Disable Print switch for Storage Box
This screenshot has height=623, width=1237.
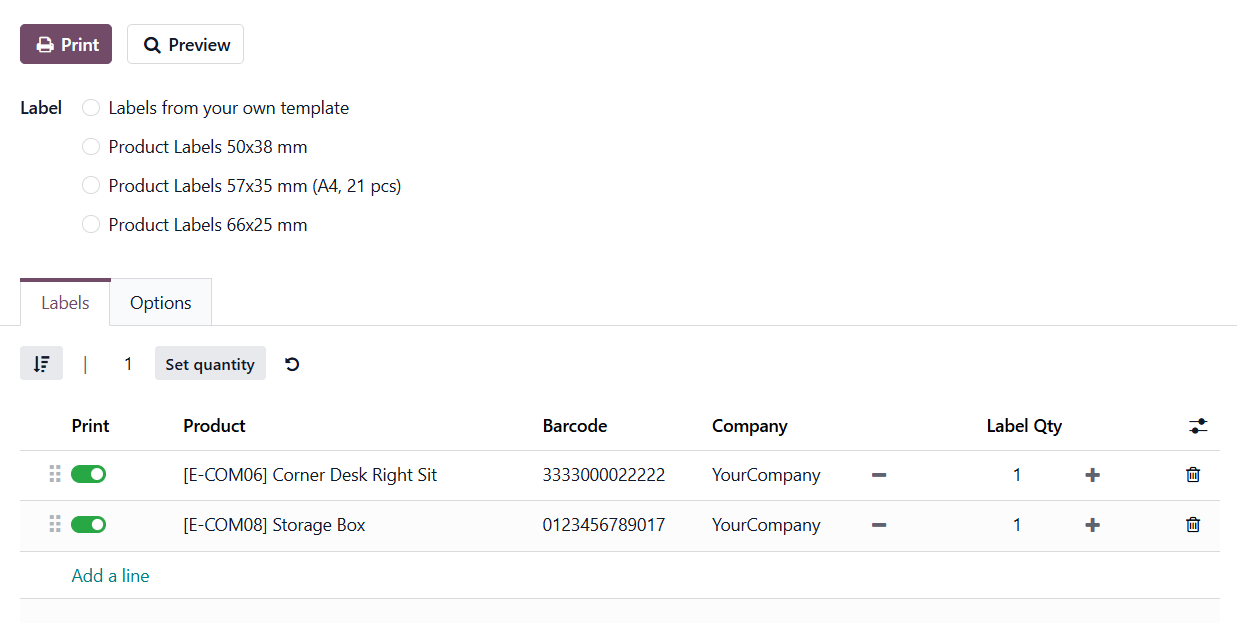coord(89,525)
